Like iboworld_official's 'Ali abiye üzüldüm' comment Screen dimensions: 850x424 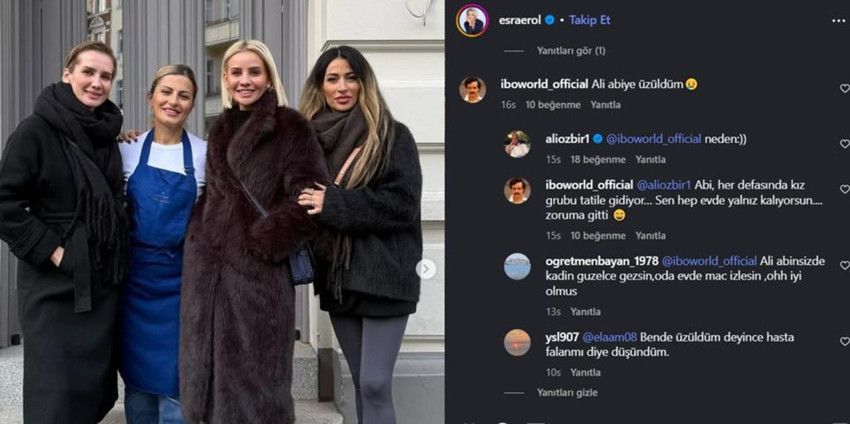845,88
